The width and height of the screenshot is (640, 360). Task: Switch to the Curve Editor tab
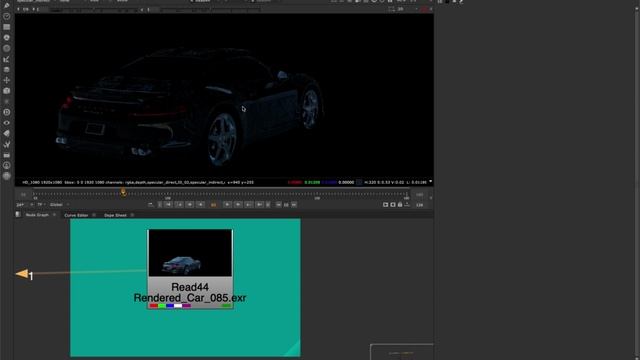(76, 215)
